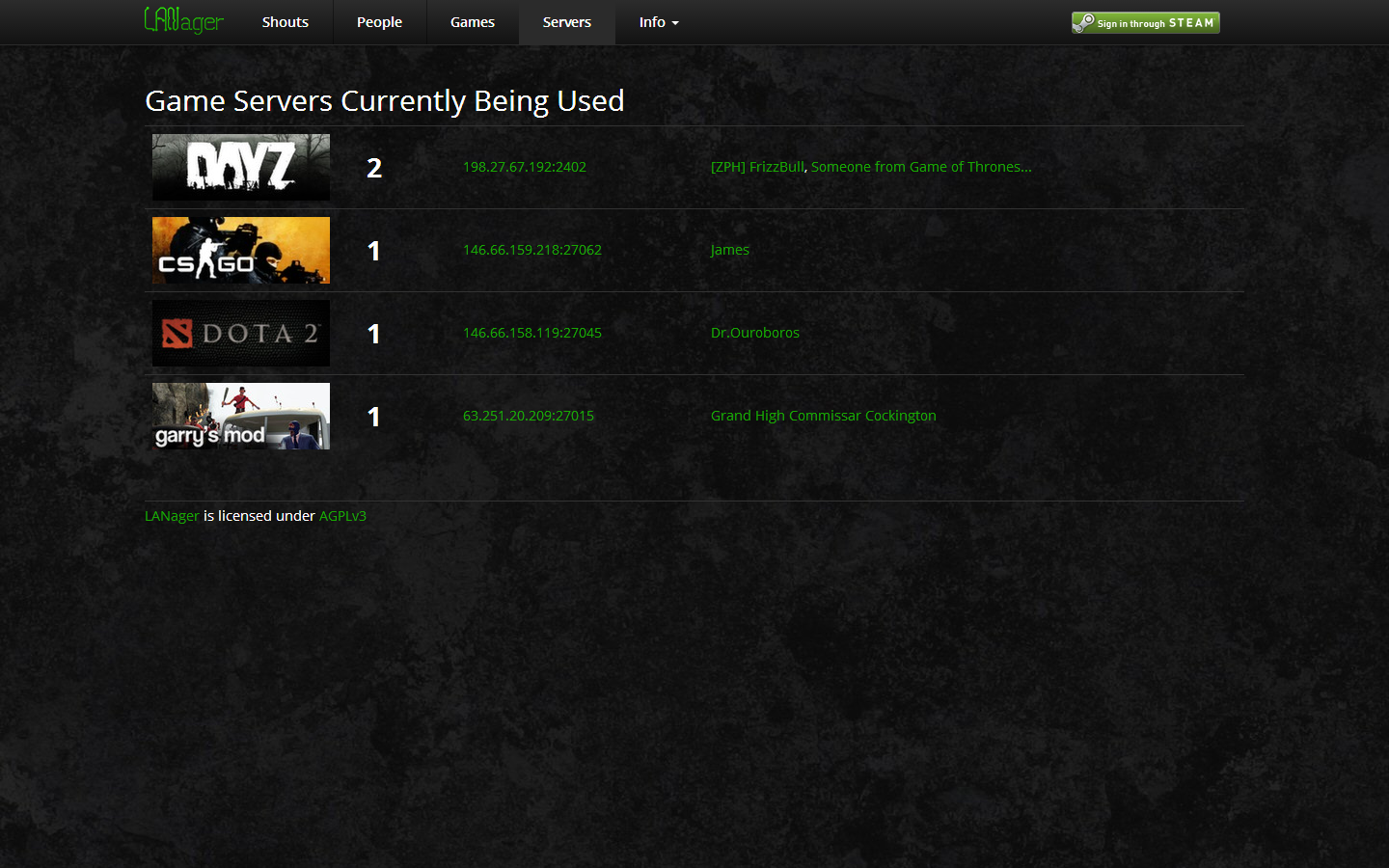Click the Garry's Mod player count 1
1389x868 pixels.
[374, 417]
